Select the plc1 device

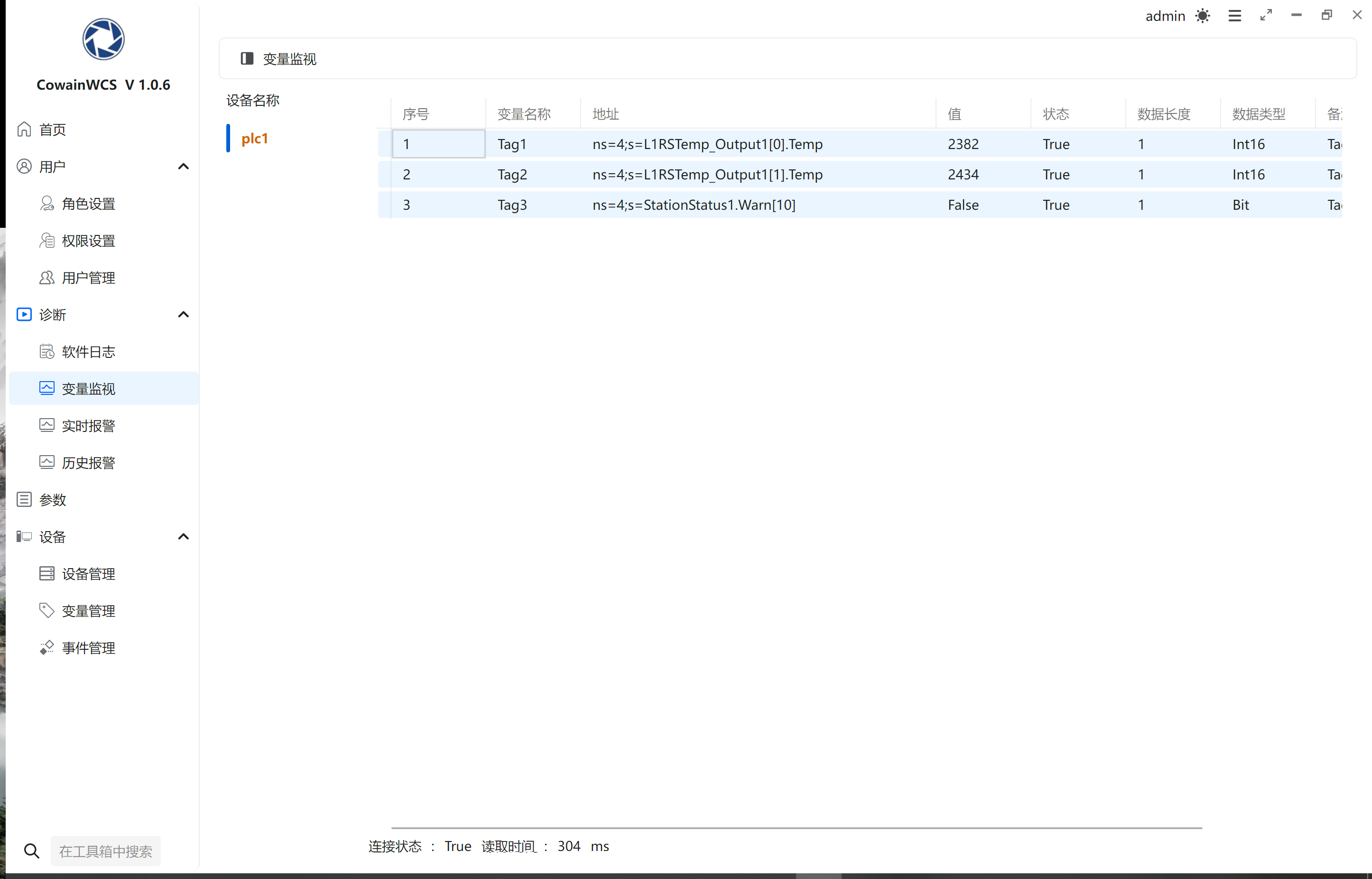tap(254, 139)
